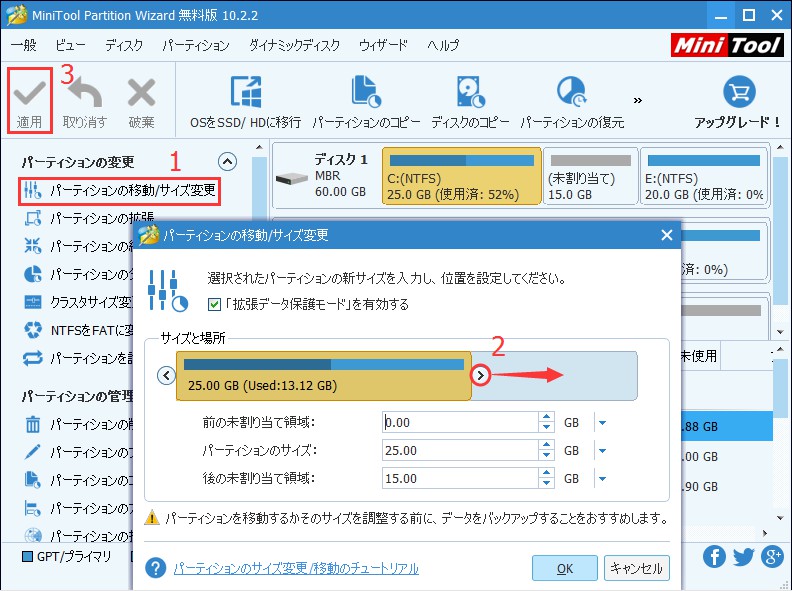Open the ヘルプ menu

pos(443,45)
